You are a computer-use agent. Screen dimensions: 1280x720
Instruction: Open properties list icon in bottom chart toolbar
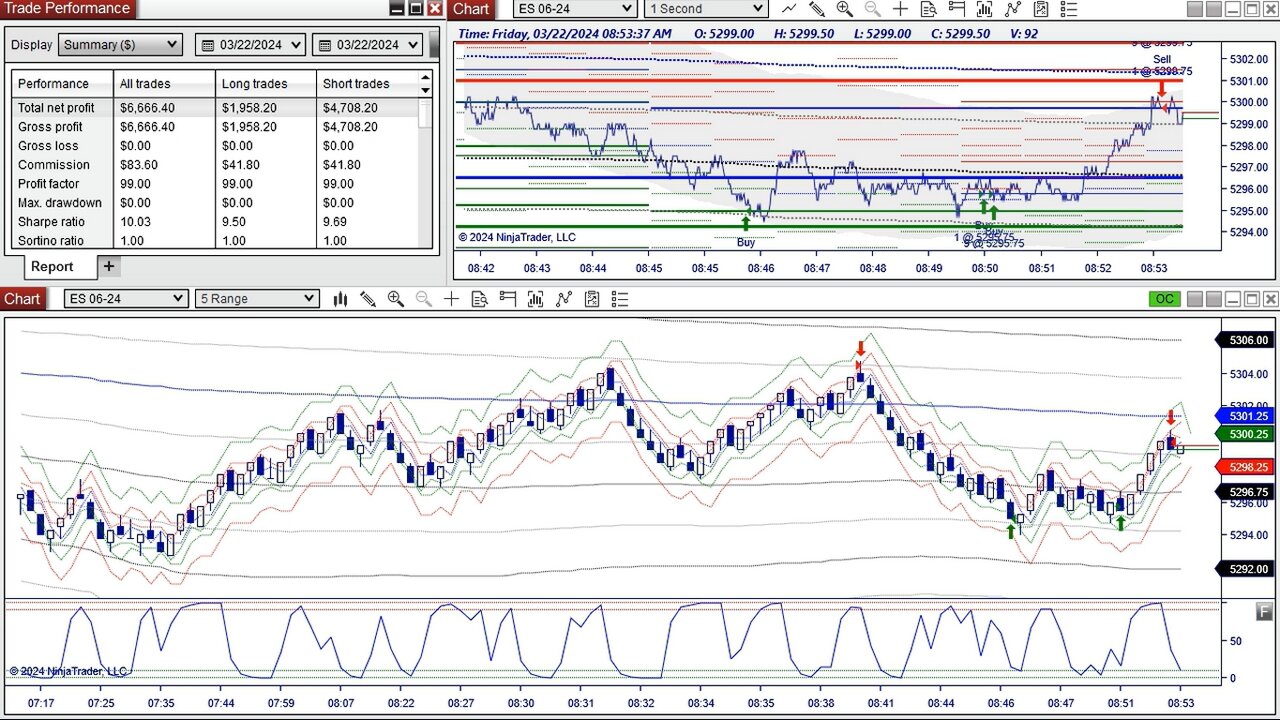620,299
